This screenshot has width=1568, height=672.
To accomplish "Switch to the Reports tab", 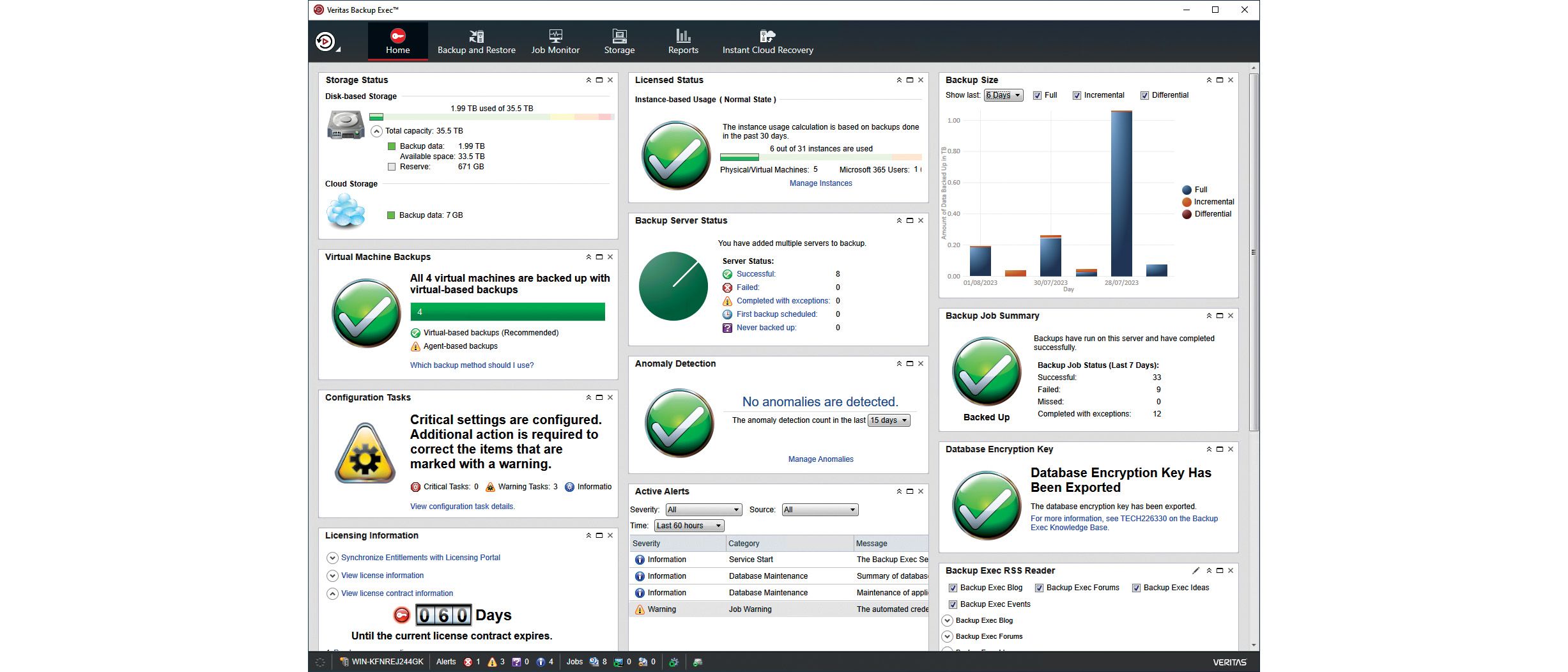I will [683, 42].
